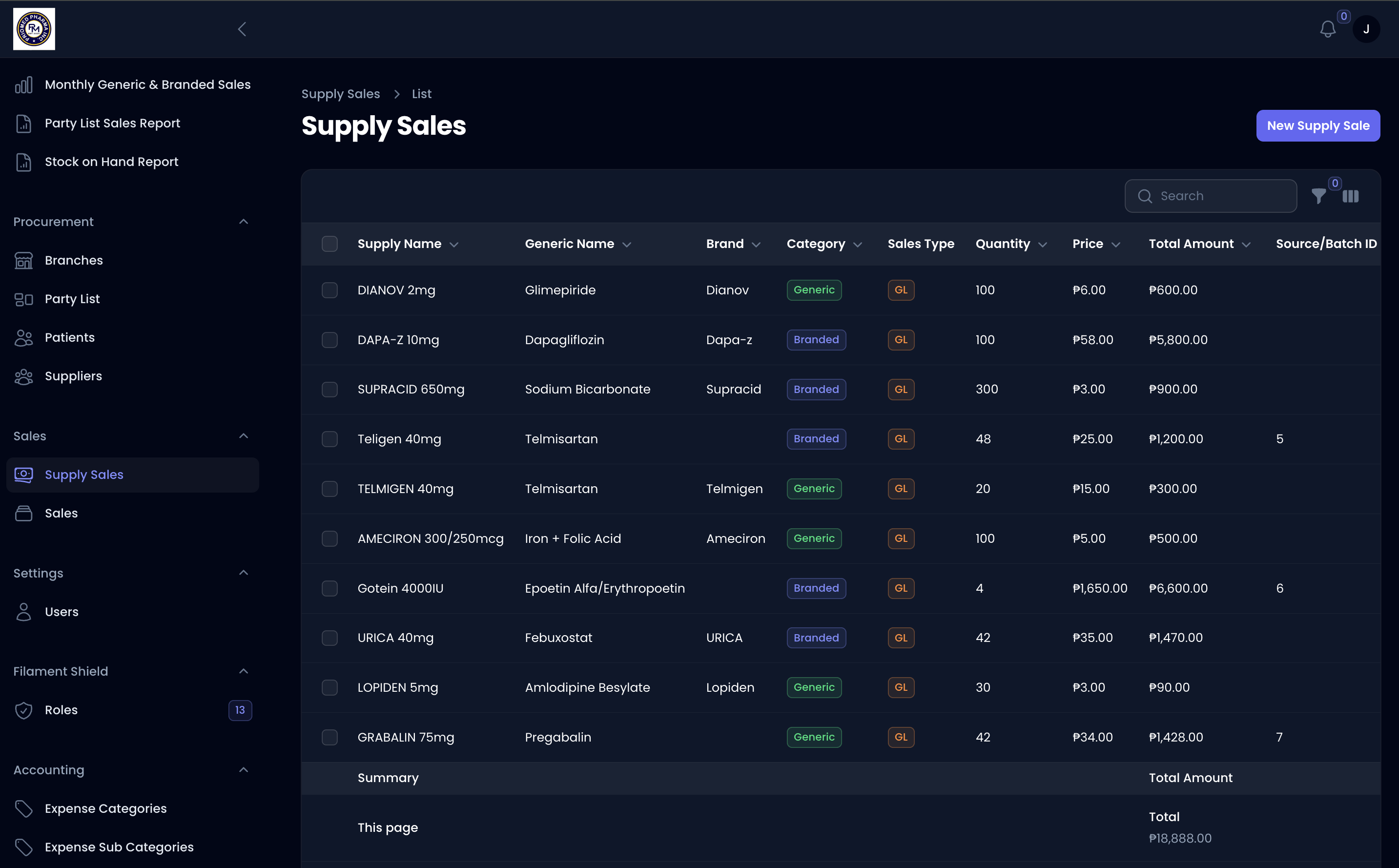
Task: Click the Monthly Generic & Branded Sales chart icon
Action: 23,84
